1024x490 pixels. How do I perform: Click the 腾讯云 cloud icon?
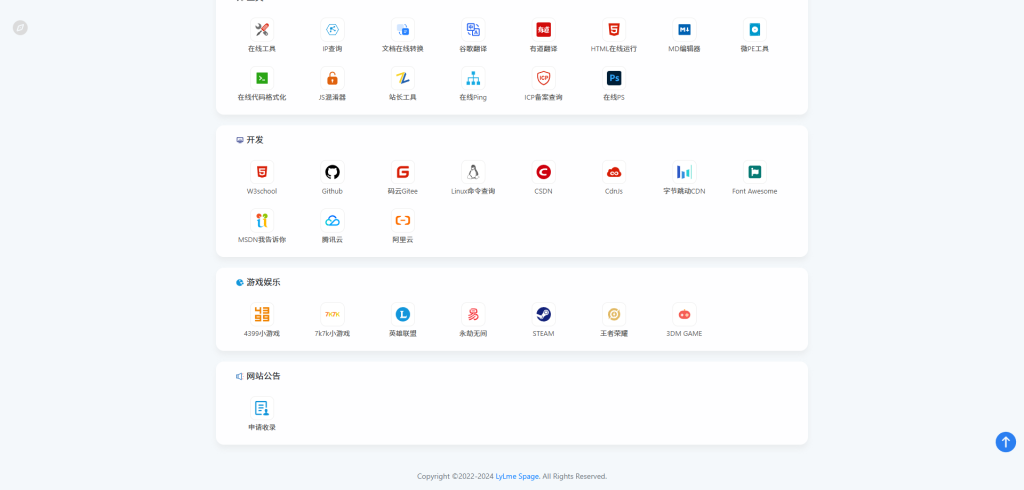coord(332,220)
